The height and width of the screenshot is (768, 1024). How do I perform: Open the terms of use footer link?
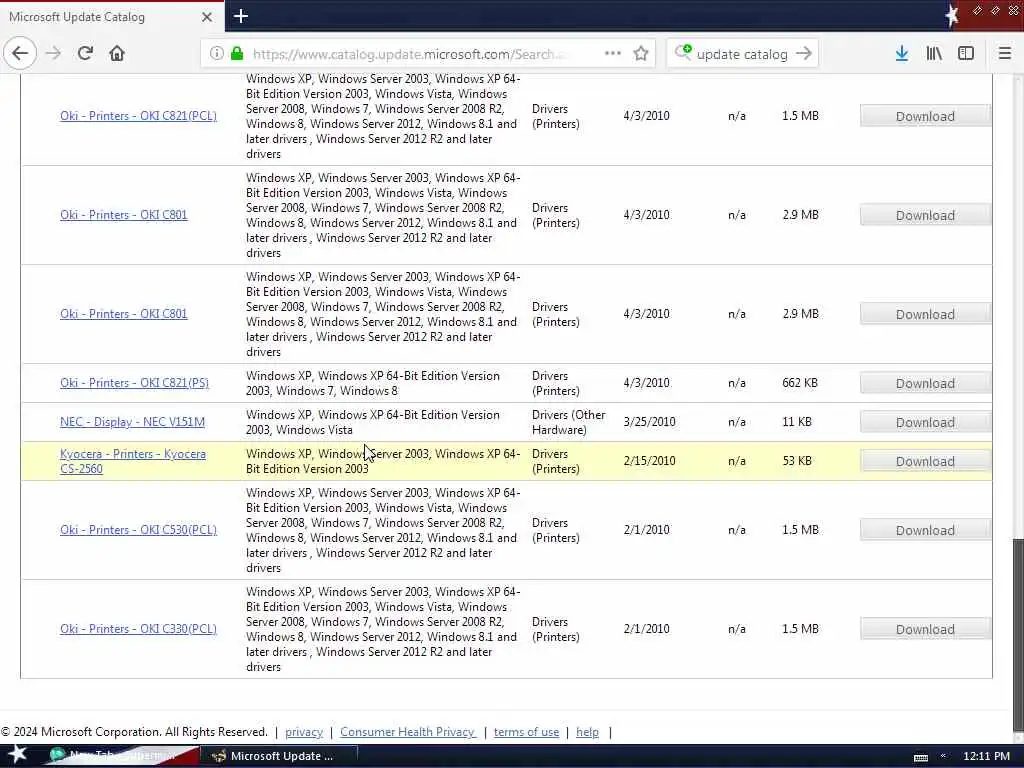pyautogui.click(x=526, y=732)
